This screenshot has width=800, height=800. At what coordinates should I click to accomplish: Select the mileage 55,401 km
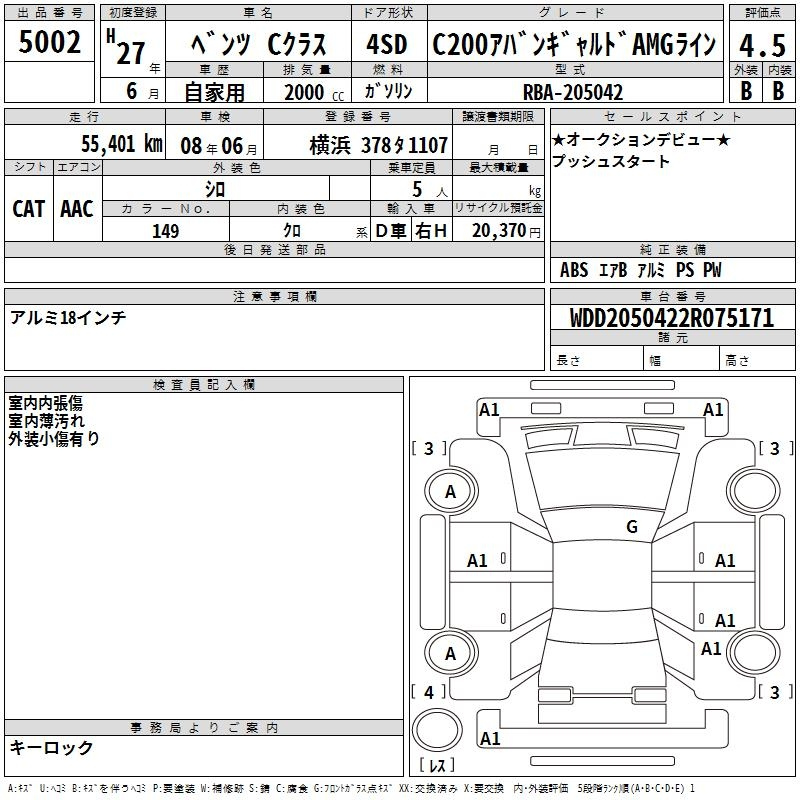click(122, 143)
